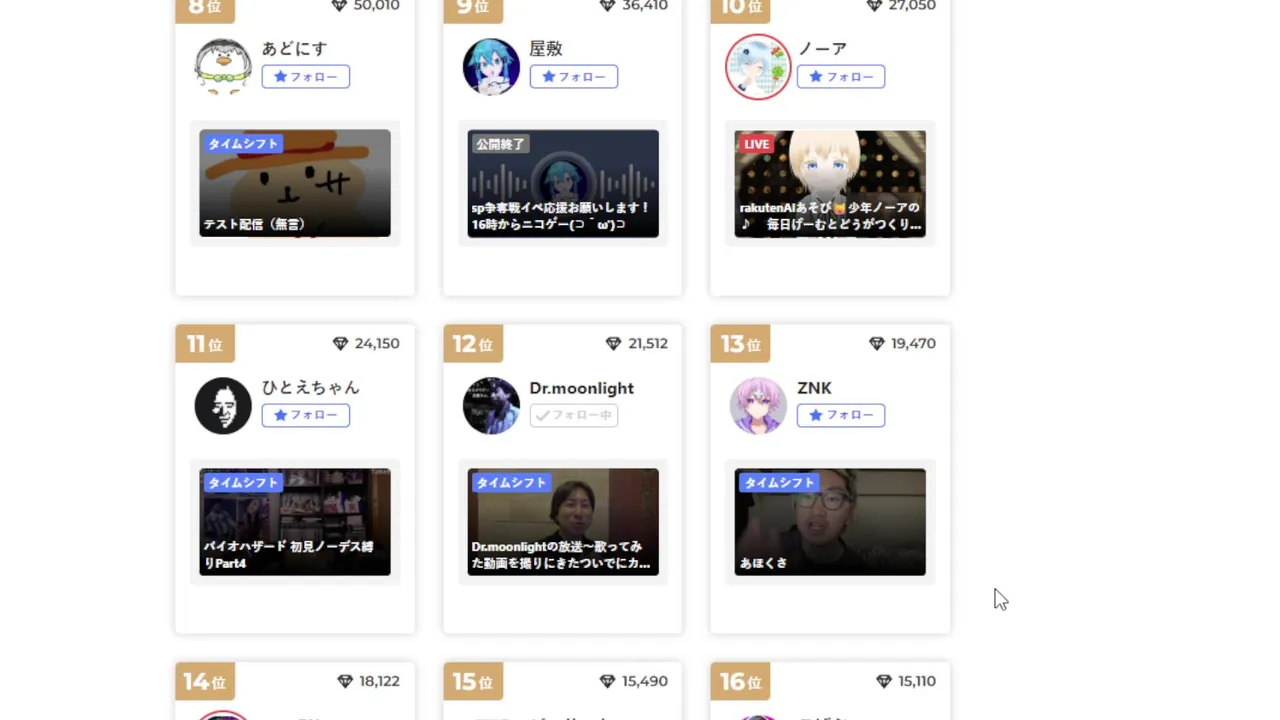1280x720 pixels.
Task: Toggle follow for ZNK
Action: 841,415
